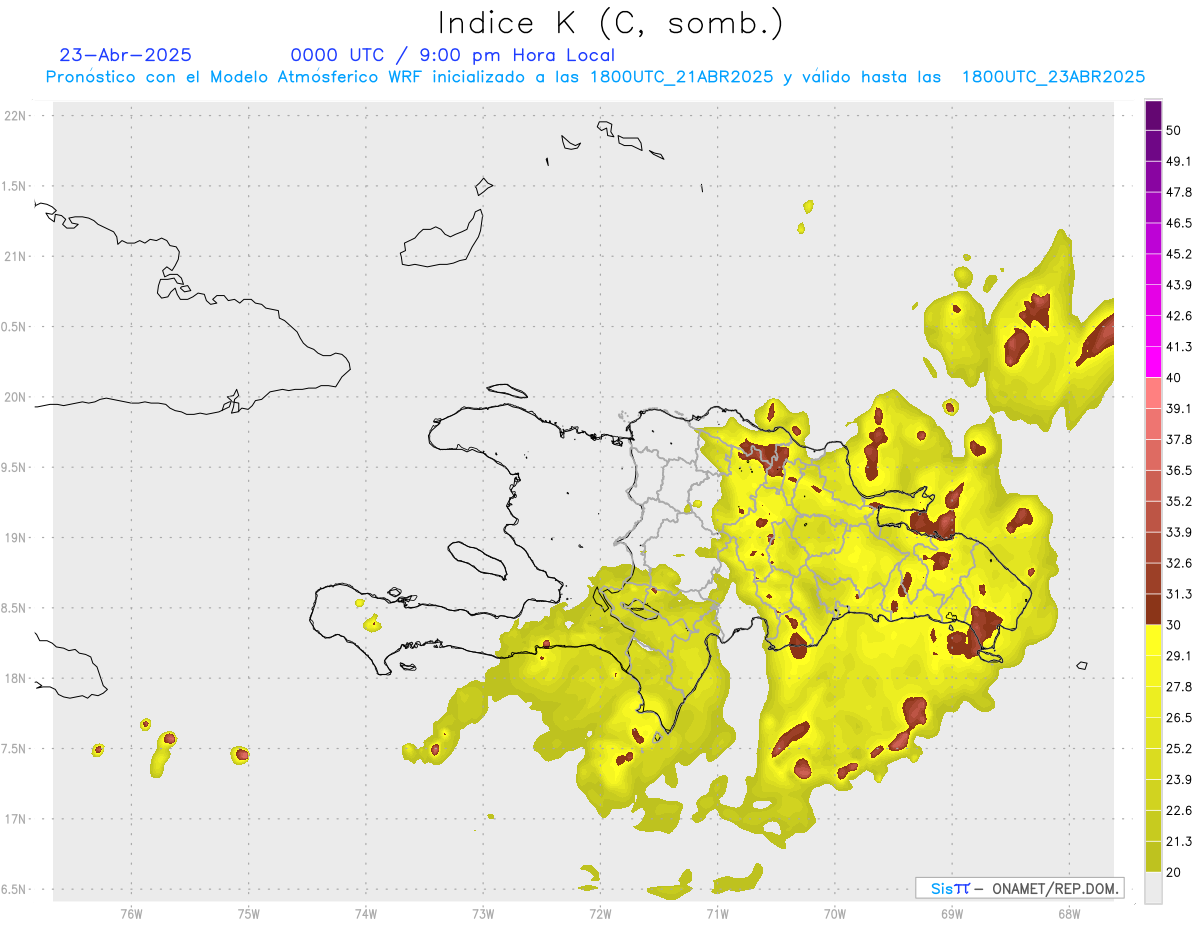Click the latitude label '19N'

pyautogui.click(x=16, y=538)
